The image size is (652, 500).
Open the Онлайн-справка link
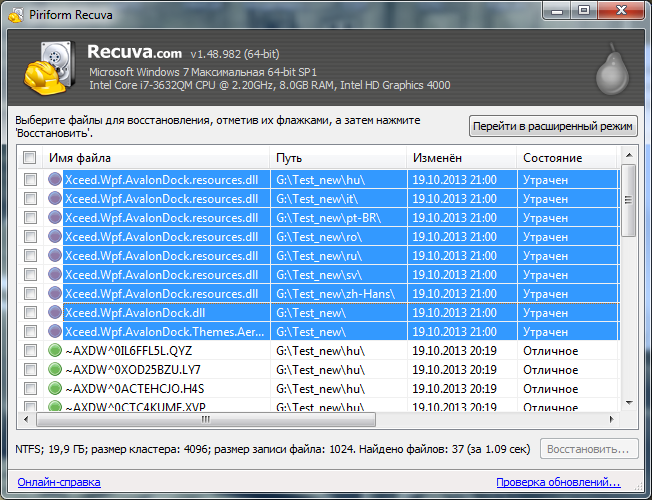[59, 482]
